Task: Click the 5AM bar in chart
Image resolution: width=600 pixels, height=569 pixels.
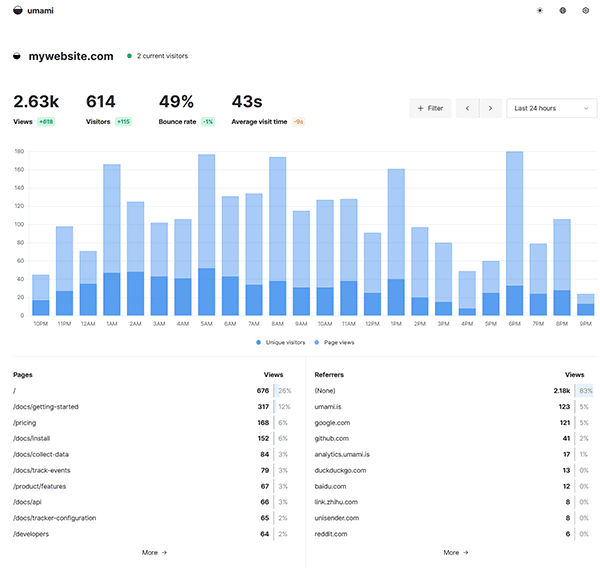Action: (207, 235)
